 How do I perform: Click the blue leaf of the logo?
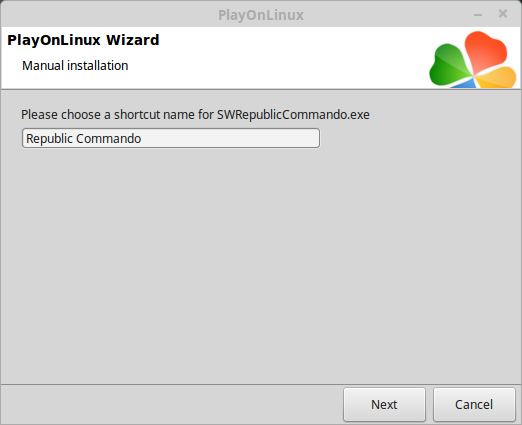pyautogui.click(x=466, y=84)
